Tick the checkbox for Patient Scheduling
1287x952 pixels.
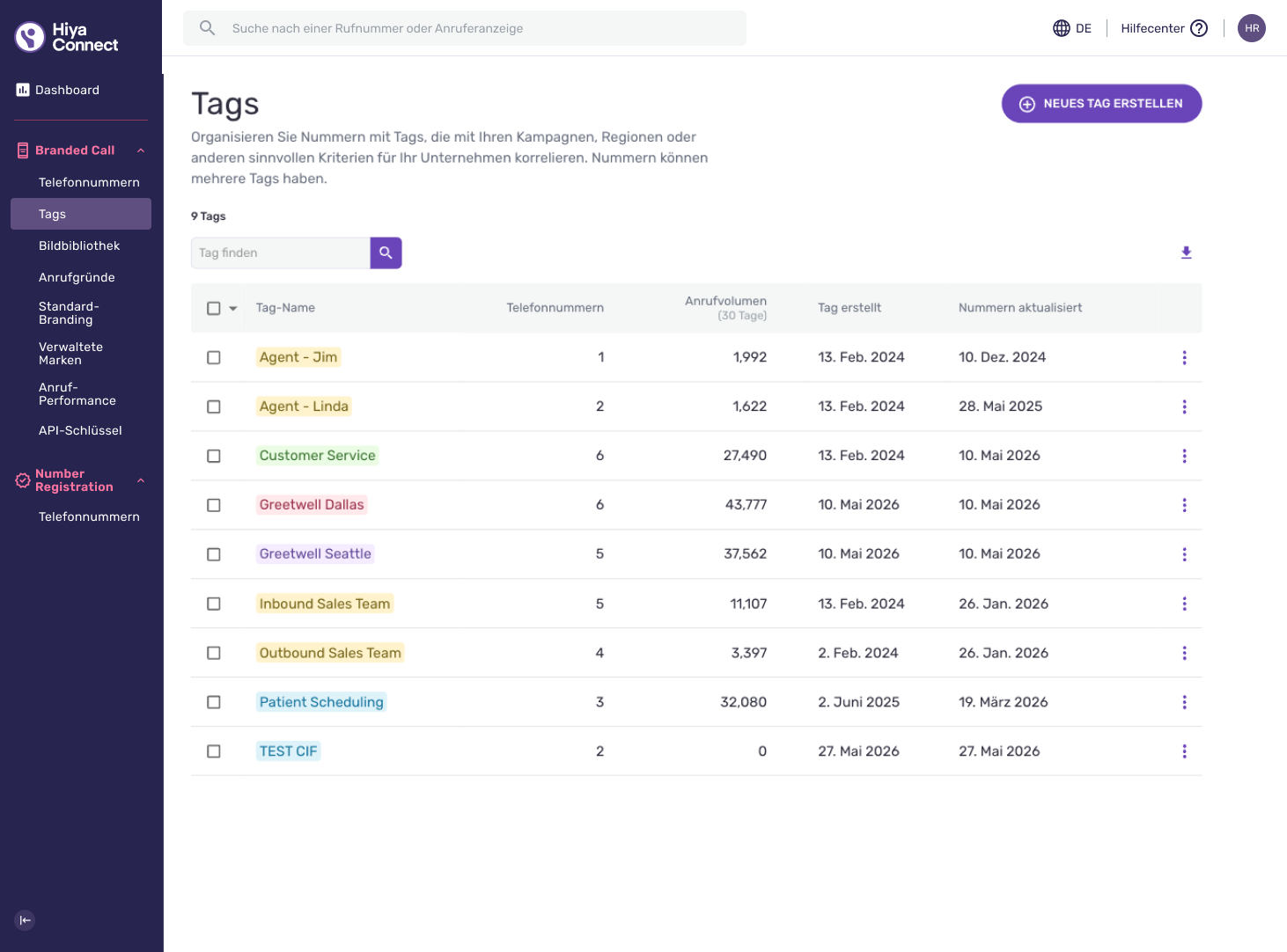tap(214, 702)
